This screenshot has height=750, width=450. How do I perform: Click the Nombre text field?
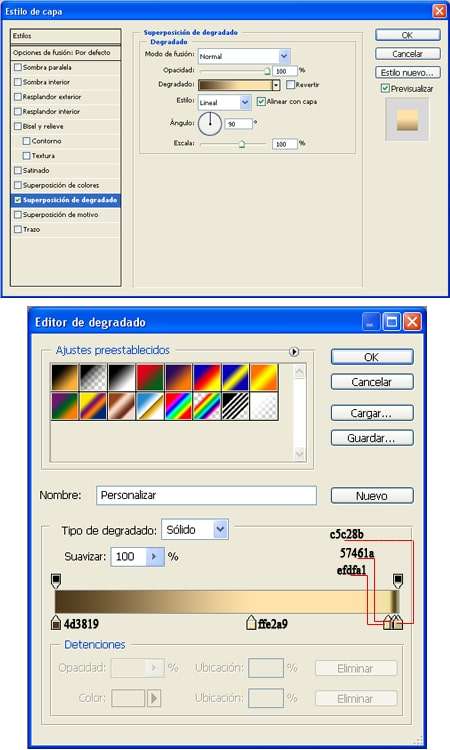pos(206,495)
